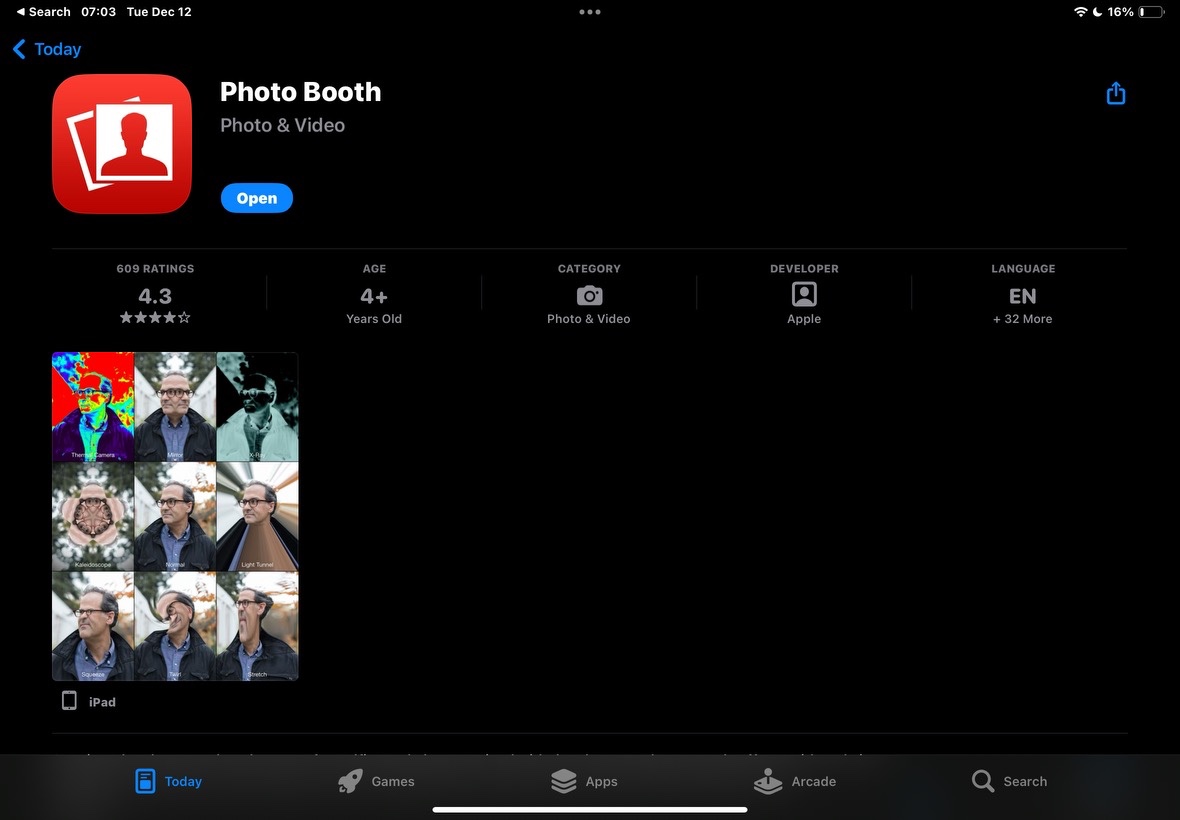Switch to the Today tab
The width and height of the screenshot is (1180, 820).
169,781
